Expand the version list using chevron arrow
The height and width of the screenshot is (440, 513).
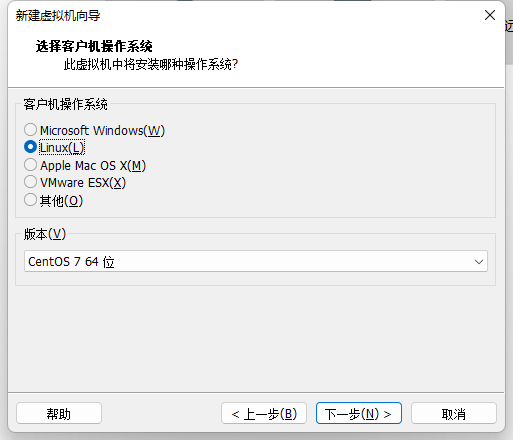[479, 262]
